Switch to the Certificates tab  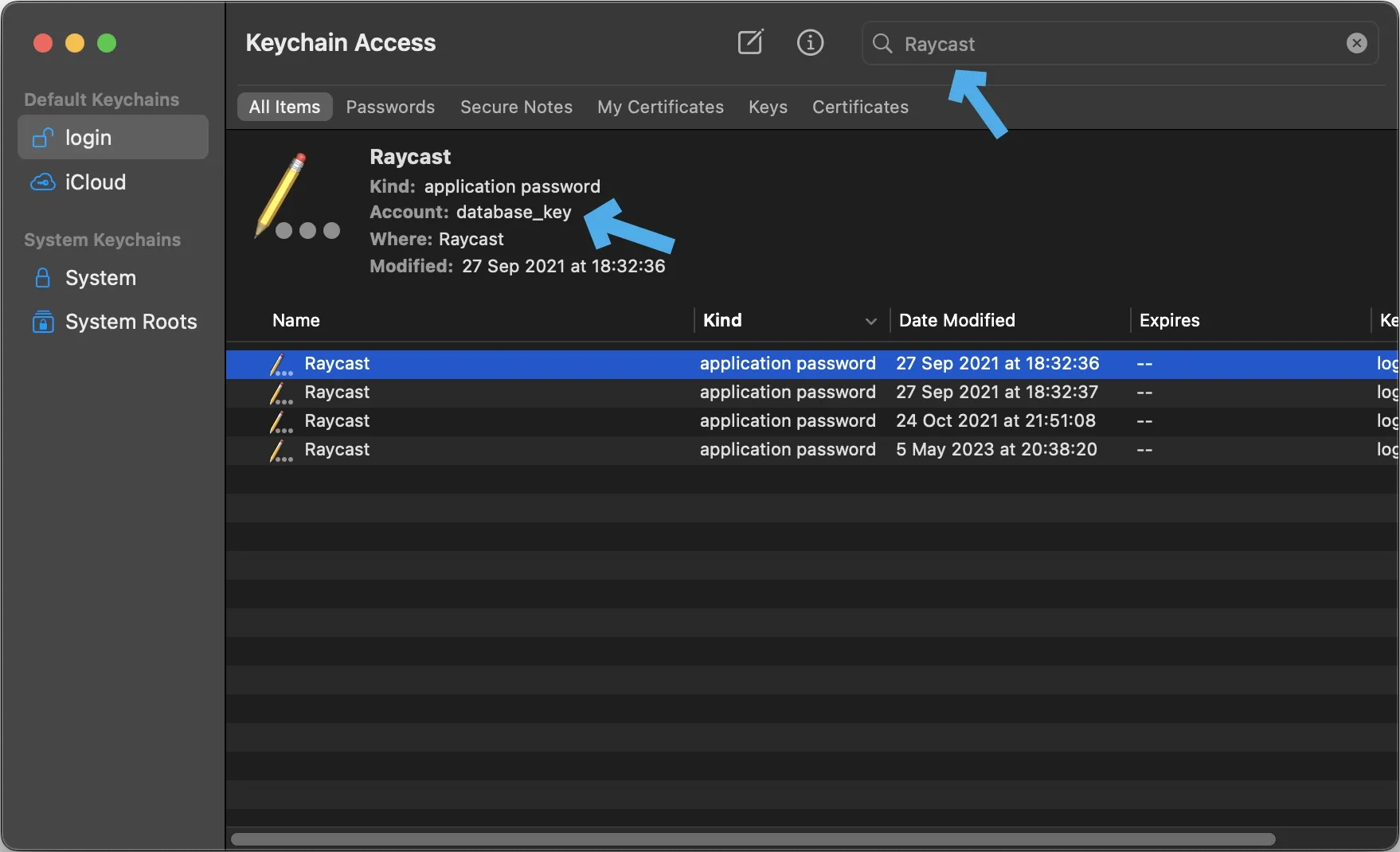tap(860, 107)
